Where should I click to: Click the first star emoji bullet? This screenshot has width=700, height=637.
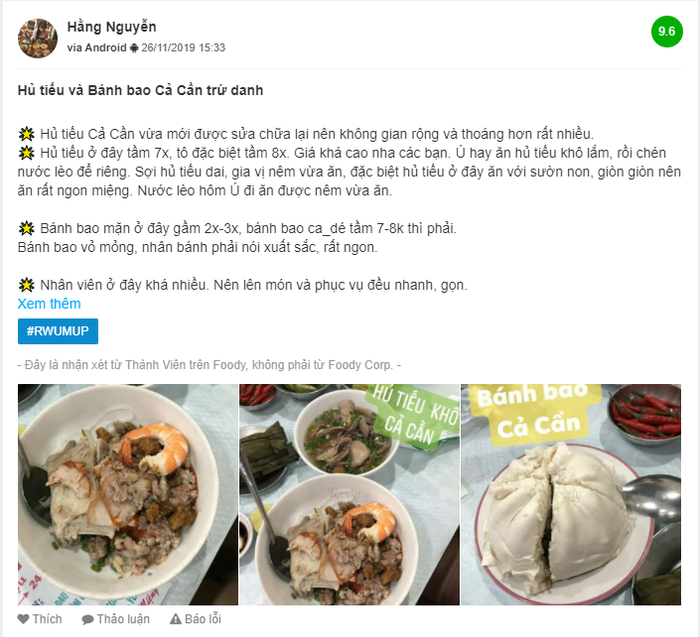click(27, 134)
